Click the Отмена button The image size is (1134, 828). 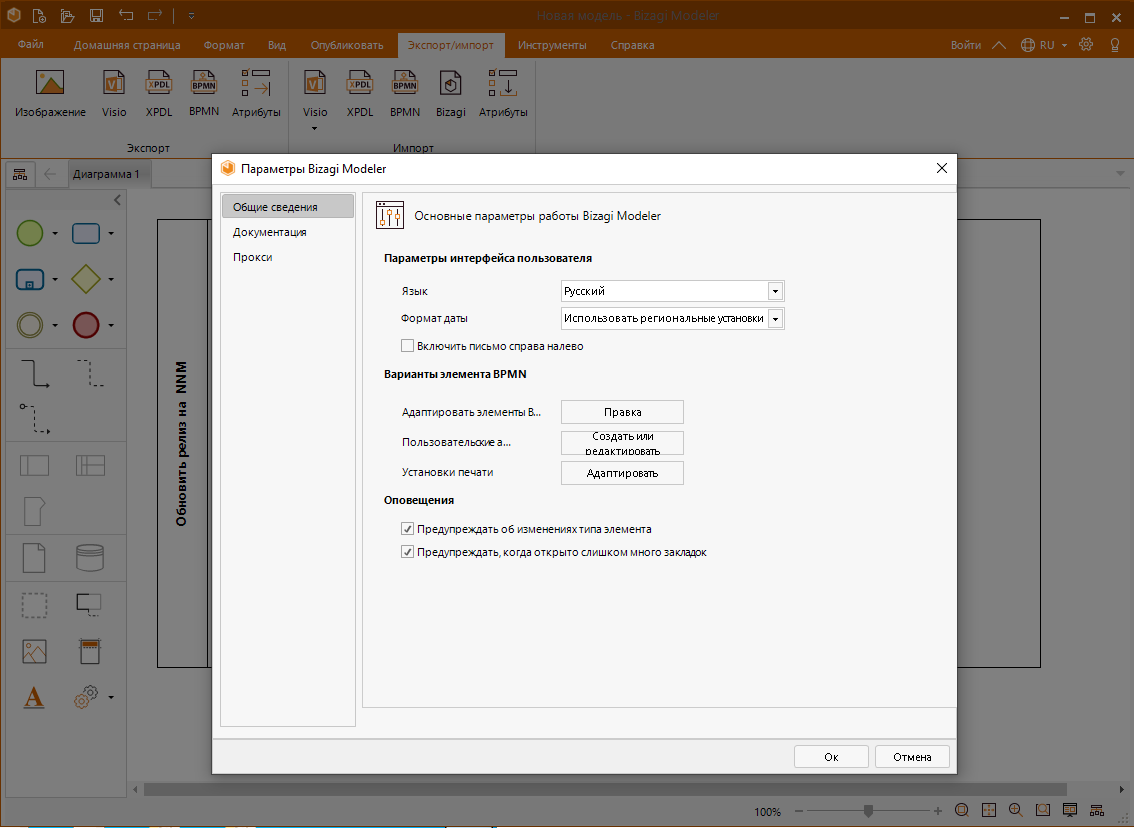[912, 756]
